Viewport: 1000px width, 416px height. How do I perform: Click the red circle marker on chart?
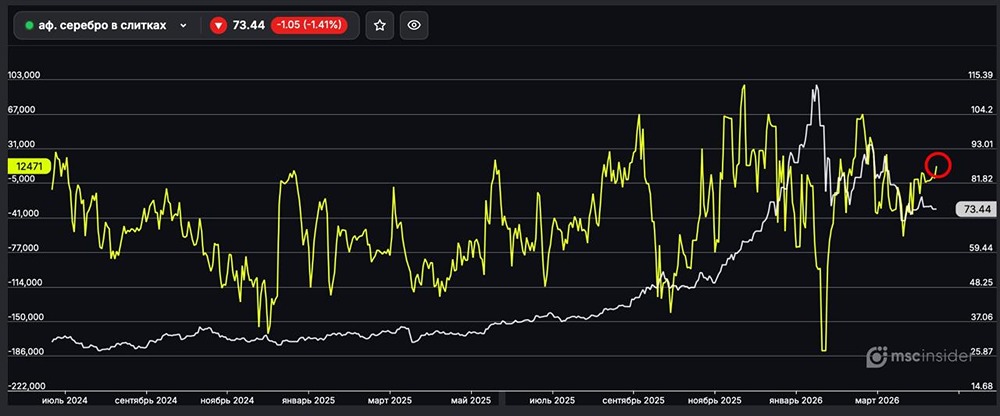(937, 164)
